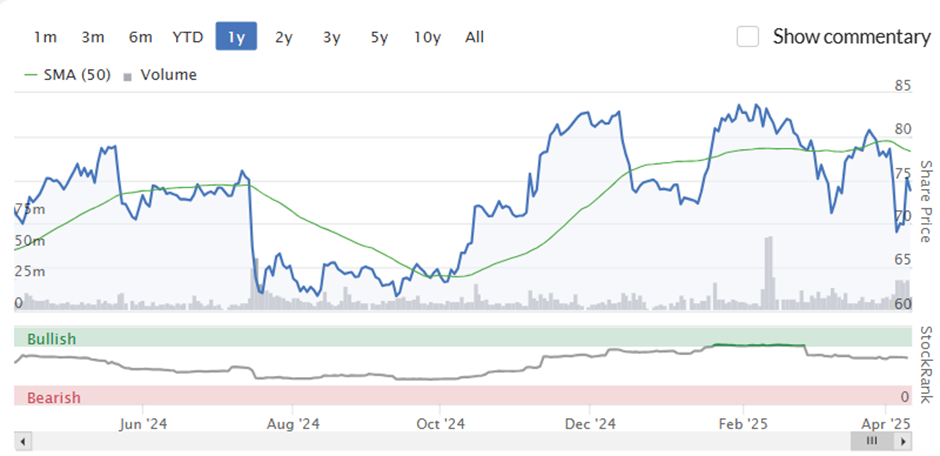940x456 pixels.
Task: Select the 1m time range
Action: [45, 37]
